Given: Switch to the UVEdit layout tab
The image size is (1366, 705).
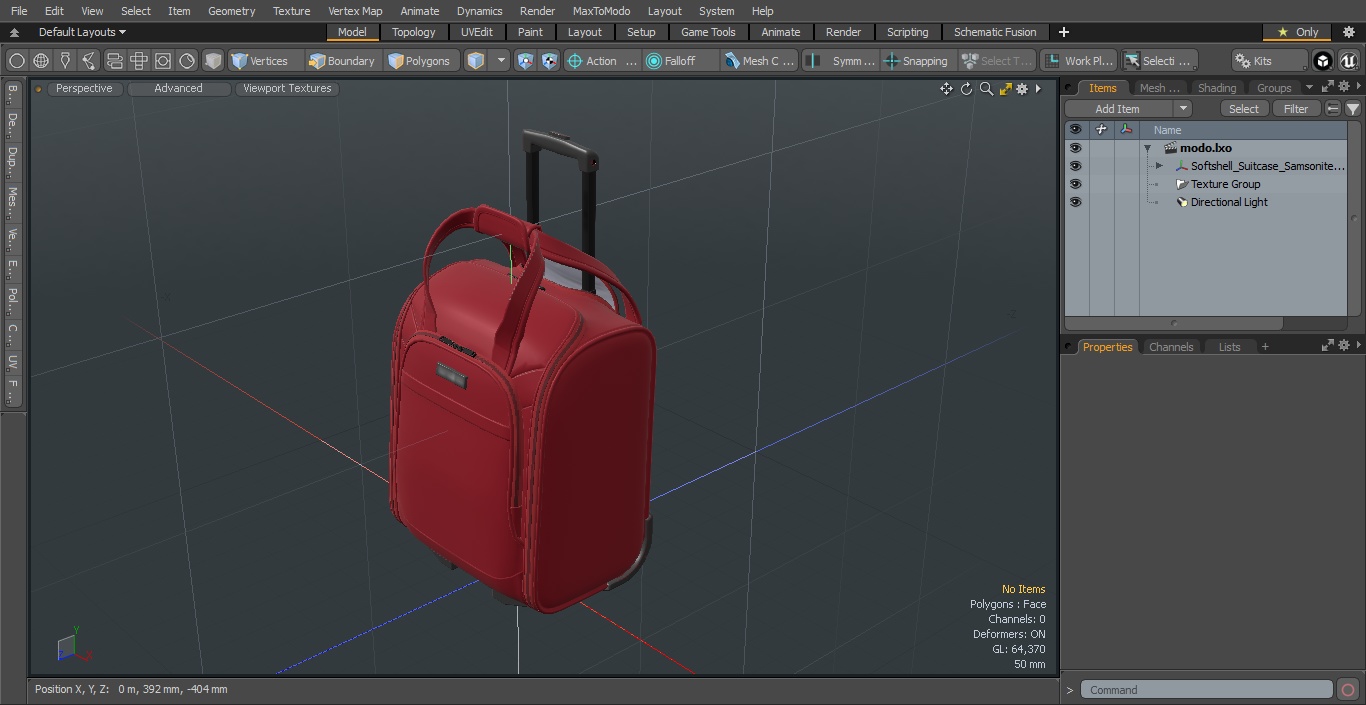Looking at the screenshot, I should tap(477, 32).
